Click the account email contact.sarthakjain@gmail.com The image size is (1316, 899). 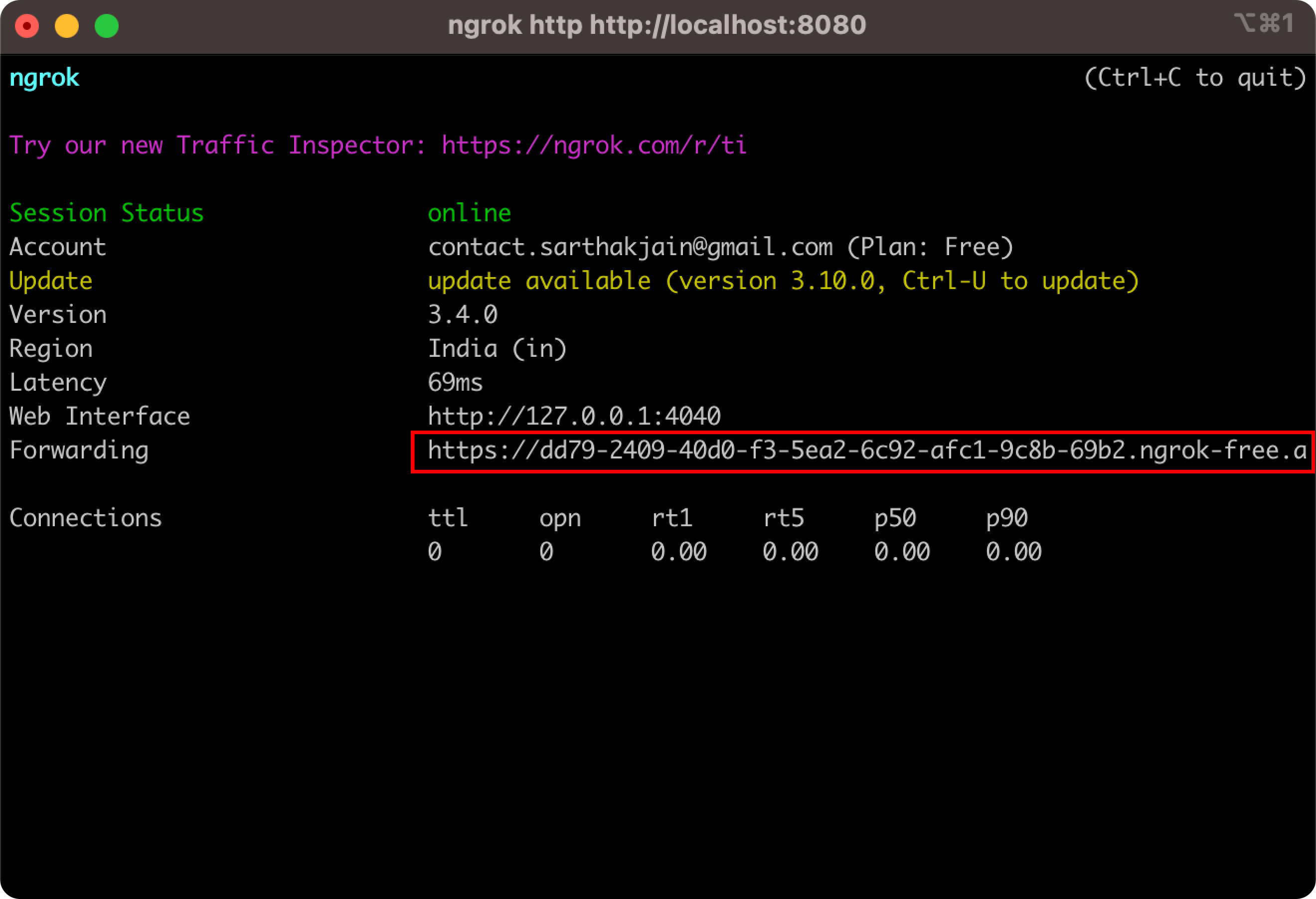tap(630, 247)
